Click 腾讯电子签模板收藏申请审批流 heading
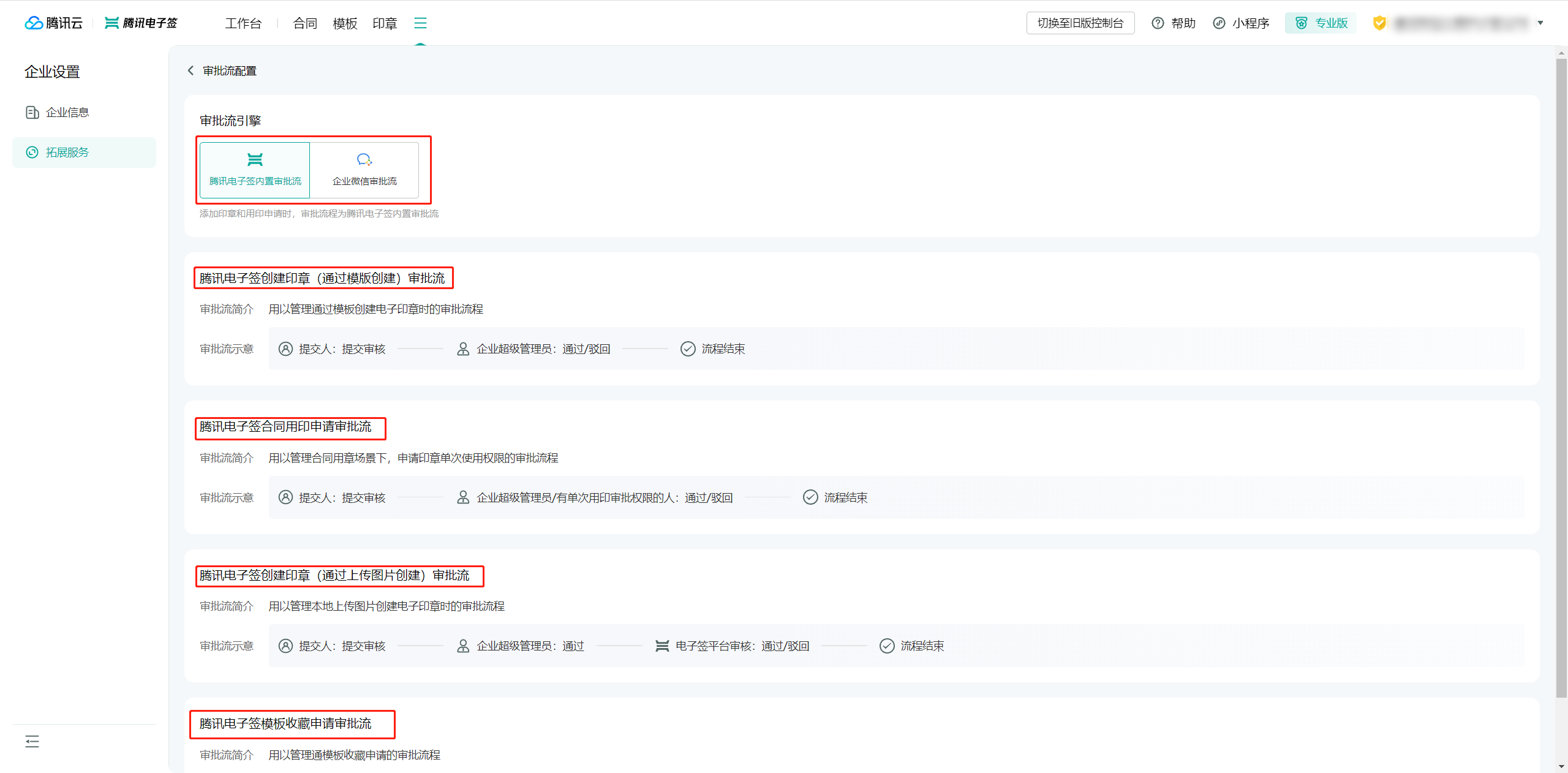Image resolution: width=1568 pixels, height=773 pixels. click(x=285, y=724)
